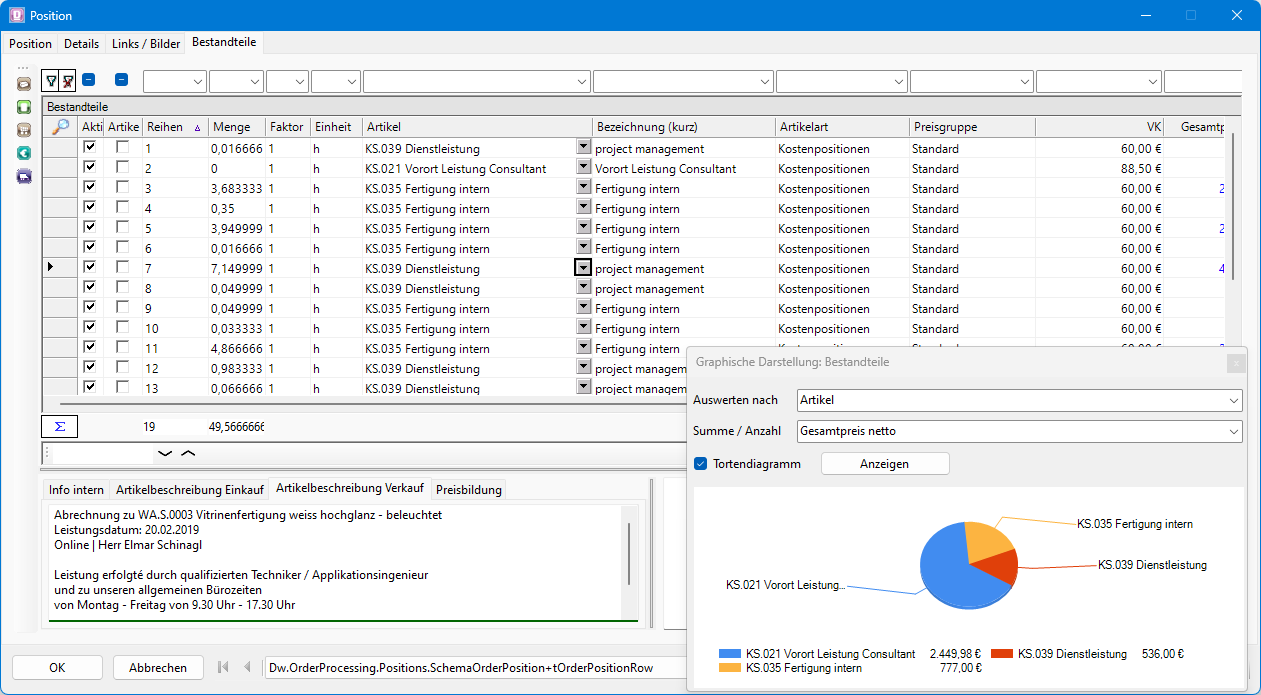Click the sigma sum button
Image resolution: width=1261 pixels, height=695 pixels.
(x=59, y=426)
